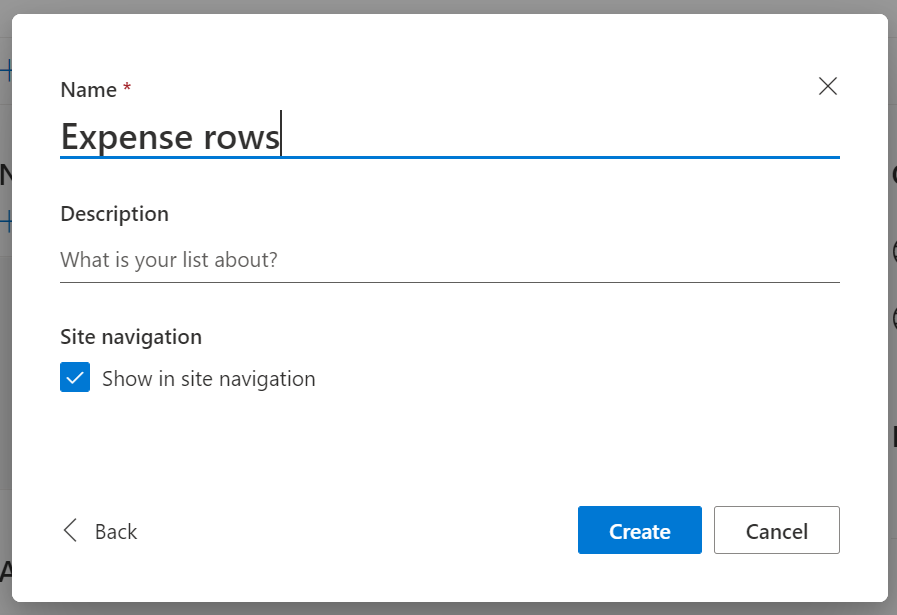Click the red required asterisk next to Name
Screen dimensions: 897x615
(x=127, y=87)
